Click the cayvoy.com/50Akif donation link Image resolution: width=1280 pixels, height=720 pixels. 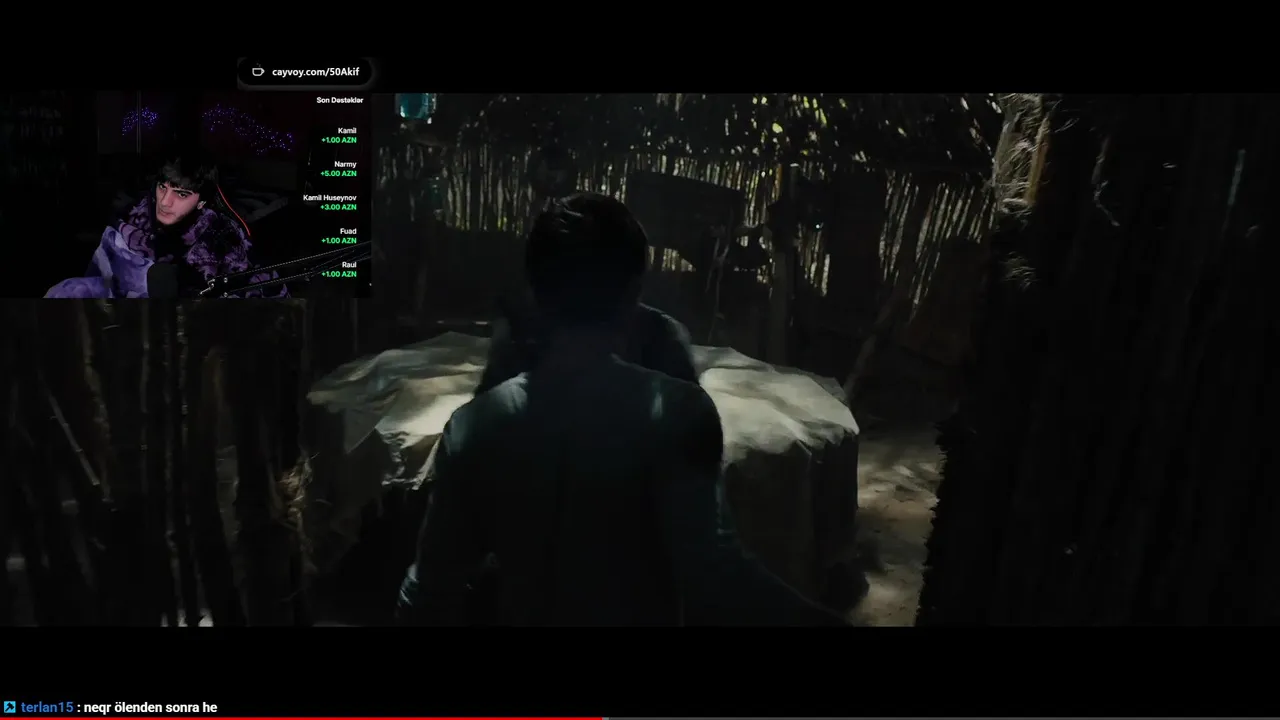[315, 72]
